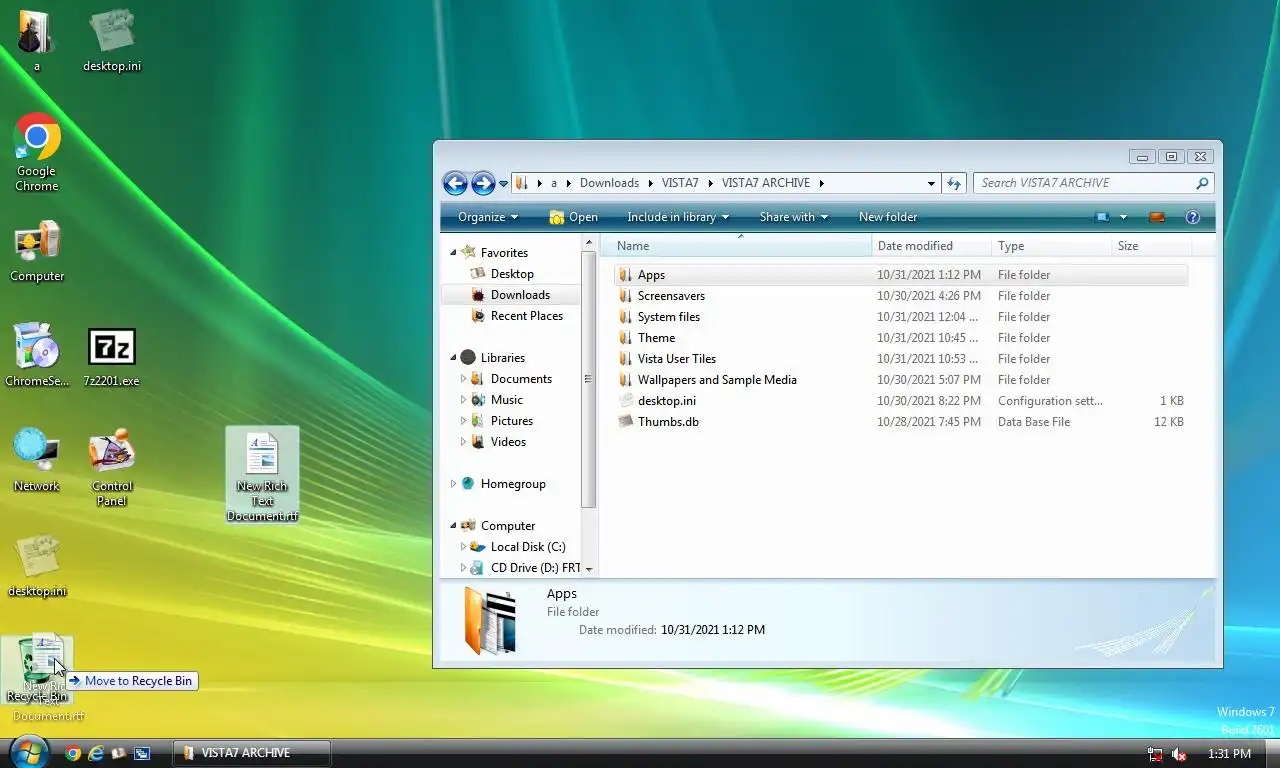This screenshot has height=768, width=1280.
Task: Select the Google Chrome desktop shortcut
Action: coord(37,153)
